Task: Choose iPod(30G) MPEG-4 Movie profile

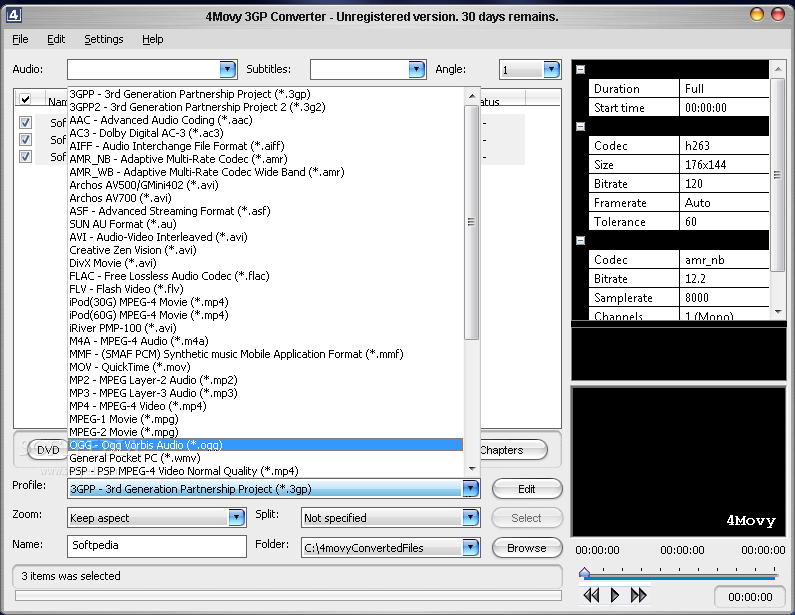Action: 265,302
